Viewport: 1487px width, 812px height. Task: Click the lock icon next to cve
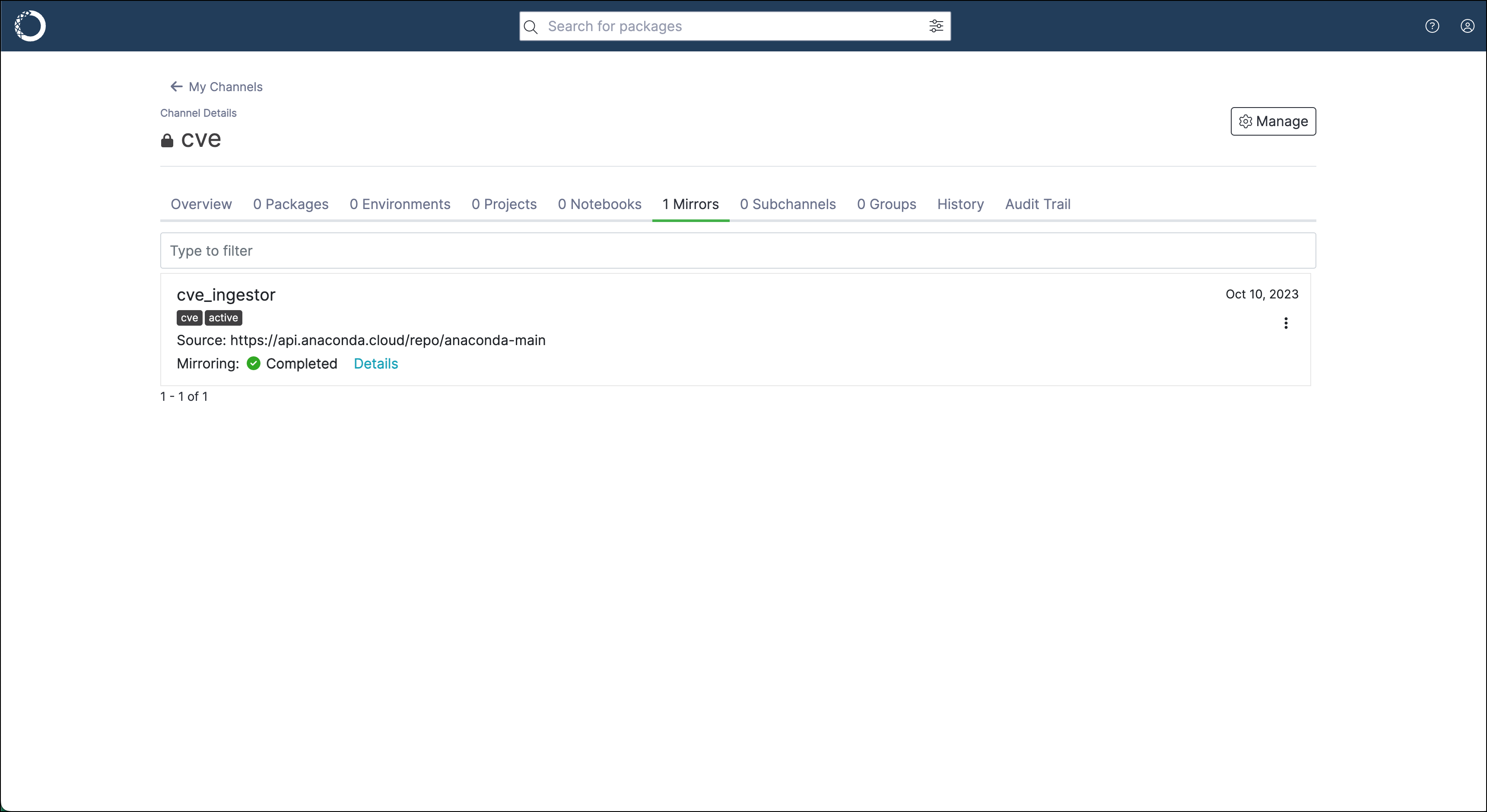click(167, 140)
